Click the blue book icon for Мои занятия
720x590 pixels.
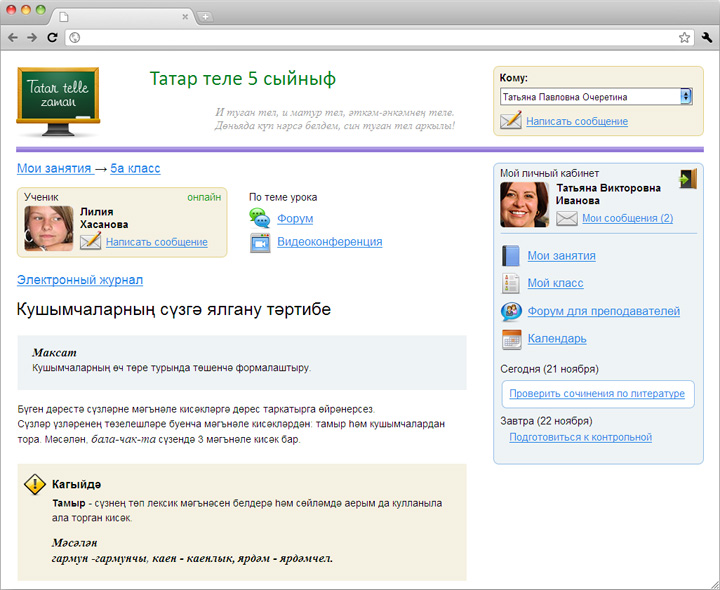point(511,256)
